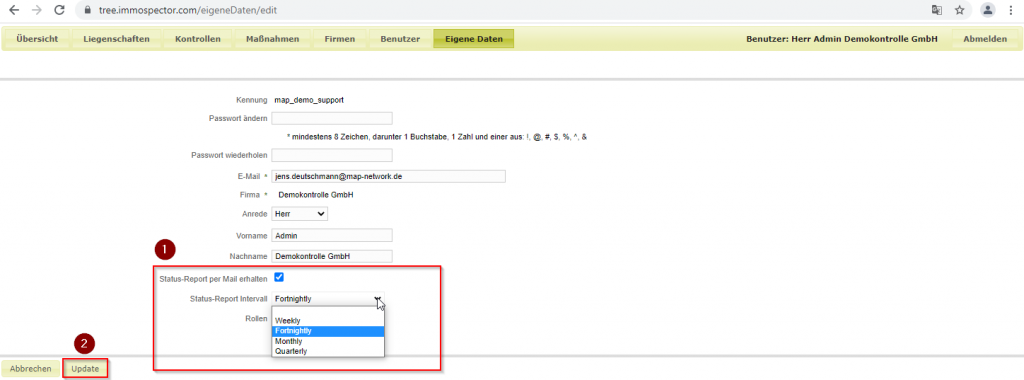Open the Liegenschaften tab

pyautogui.click(x=116, y=39)
